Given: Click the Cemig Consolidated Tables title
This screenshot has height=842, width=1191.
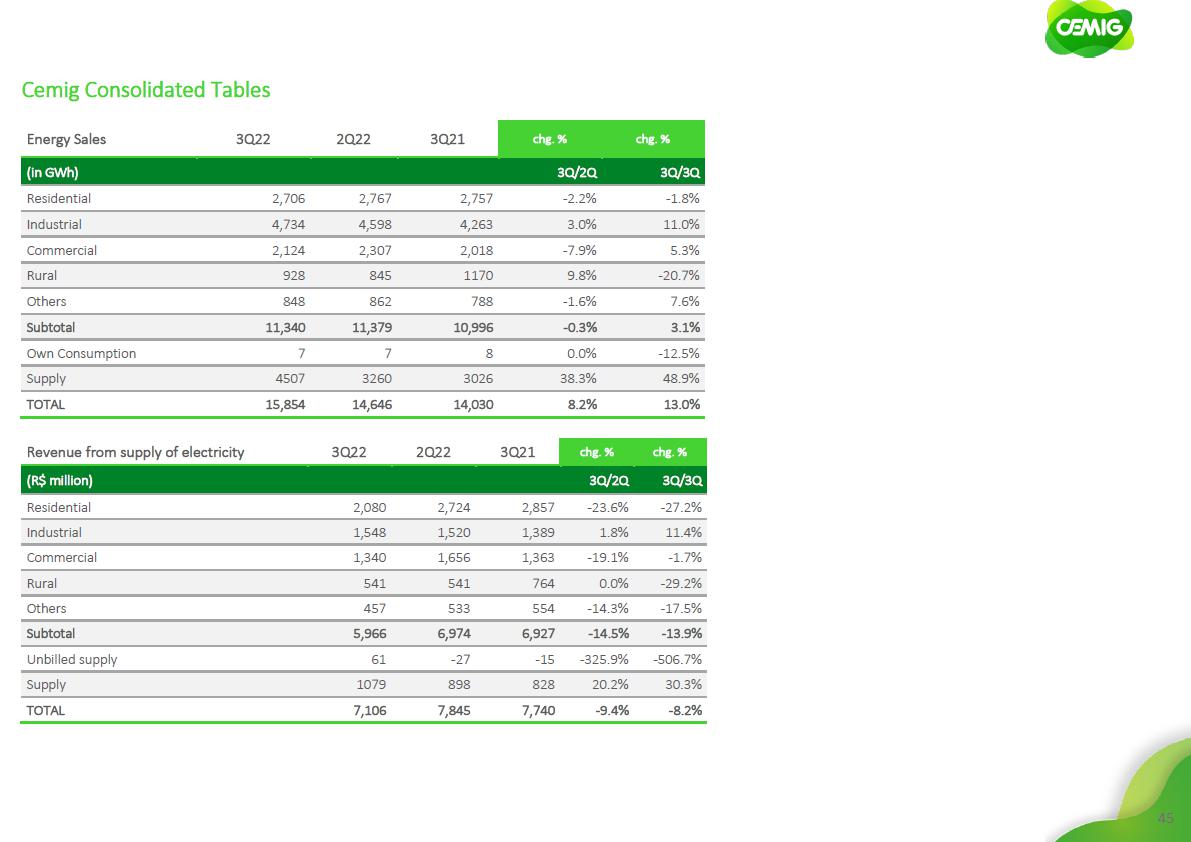Looking at the screenshot, I should [x=146, y=90].
